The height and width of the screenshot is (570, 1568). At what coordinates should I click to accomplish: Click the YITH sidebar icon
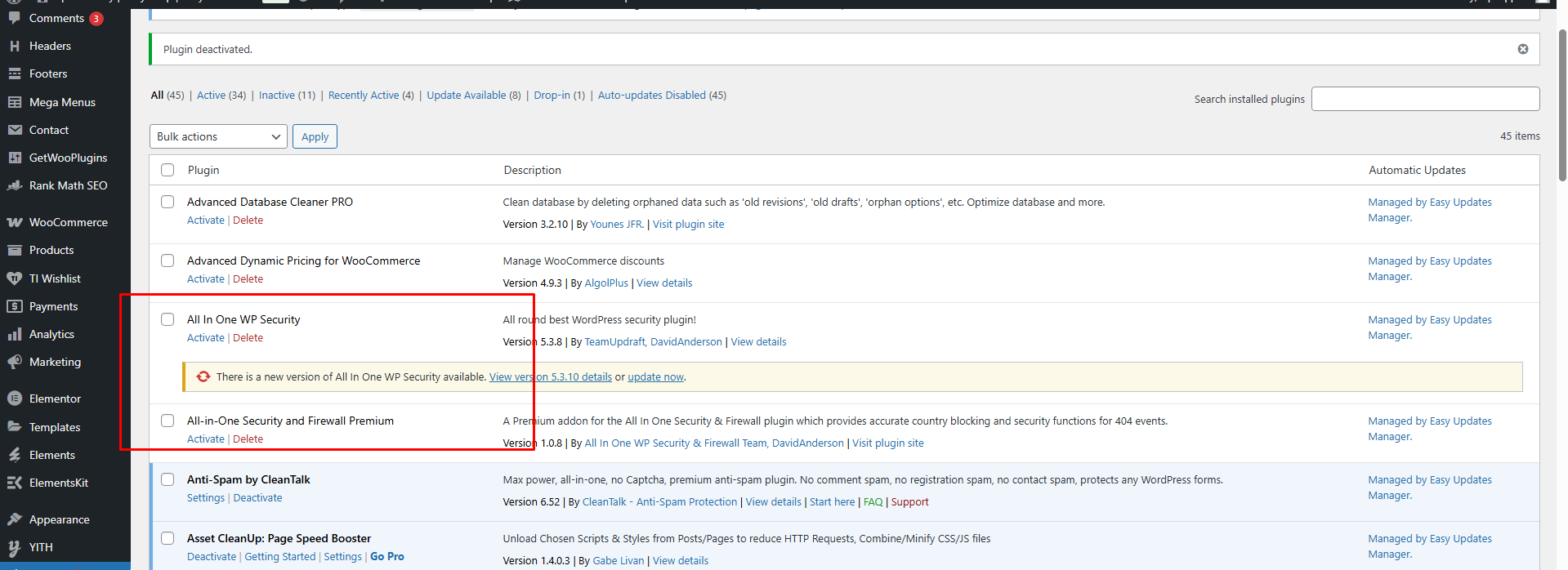click(15, 547)
